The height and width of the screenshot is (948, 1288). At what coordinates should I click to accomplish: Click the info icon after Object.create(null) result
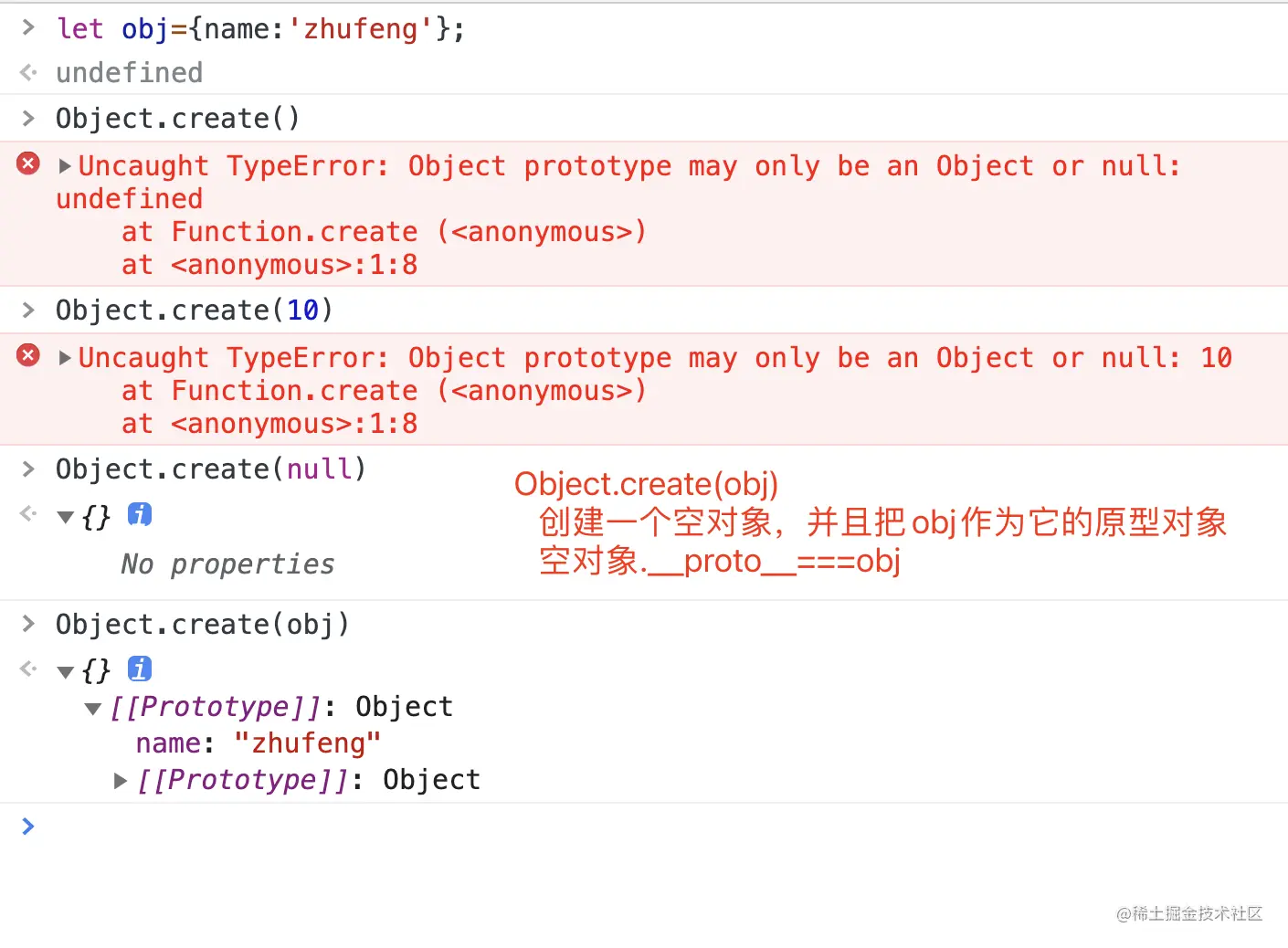(140, 514)
